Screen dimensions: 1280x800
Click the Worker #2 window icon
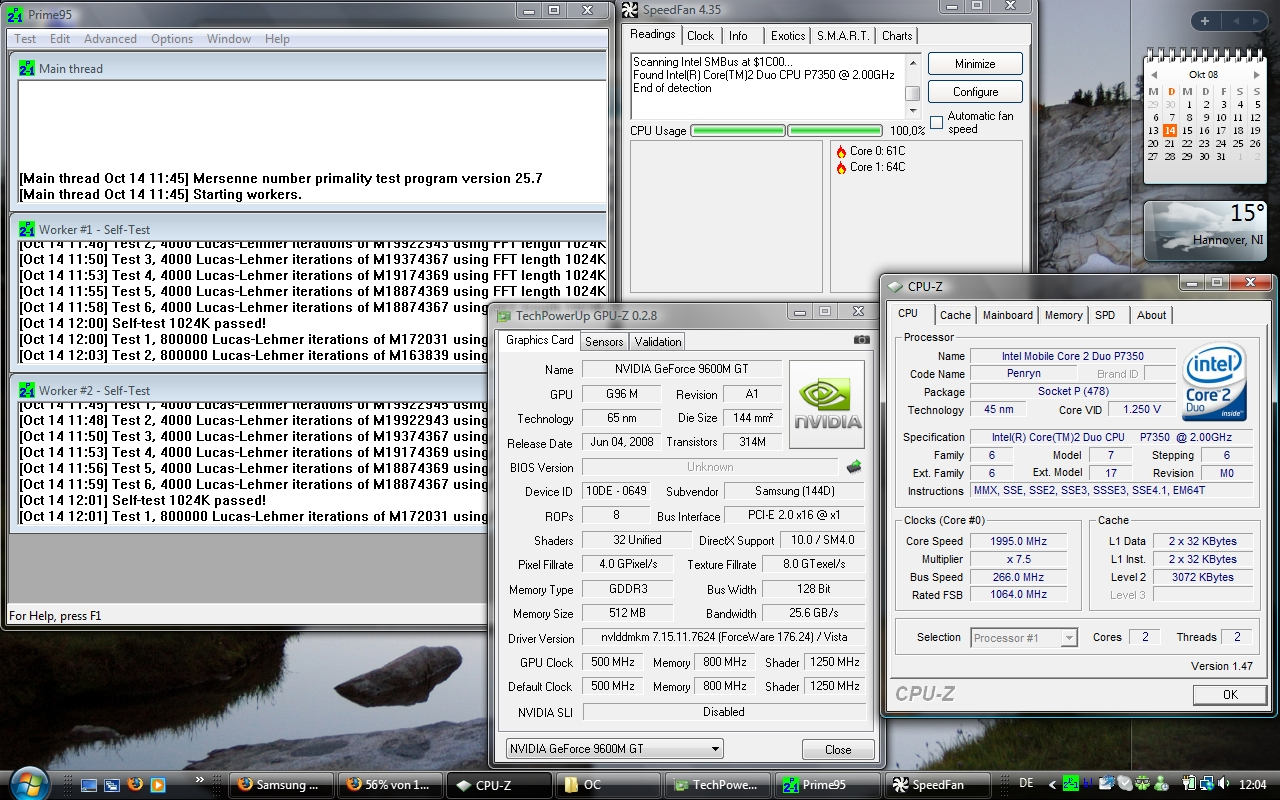[x=27, y=390]
